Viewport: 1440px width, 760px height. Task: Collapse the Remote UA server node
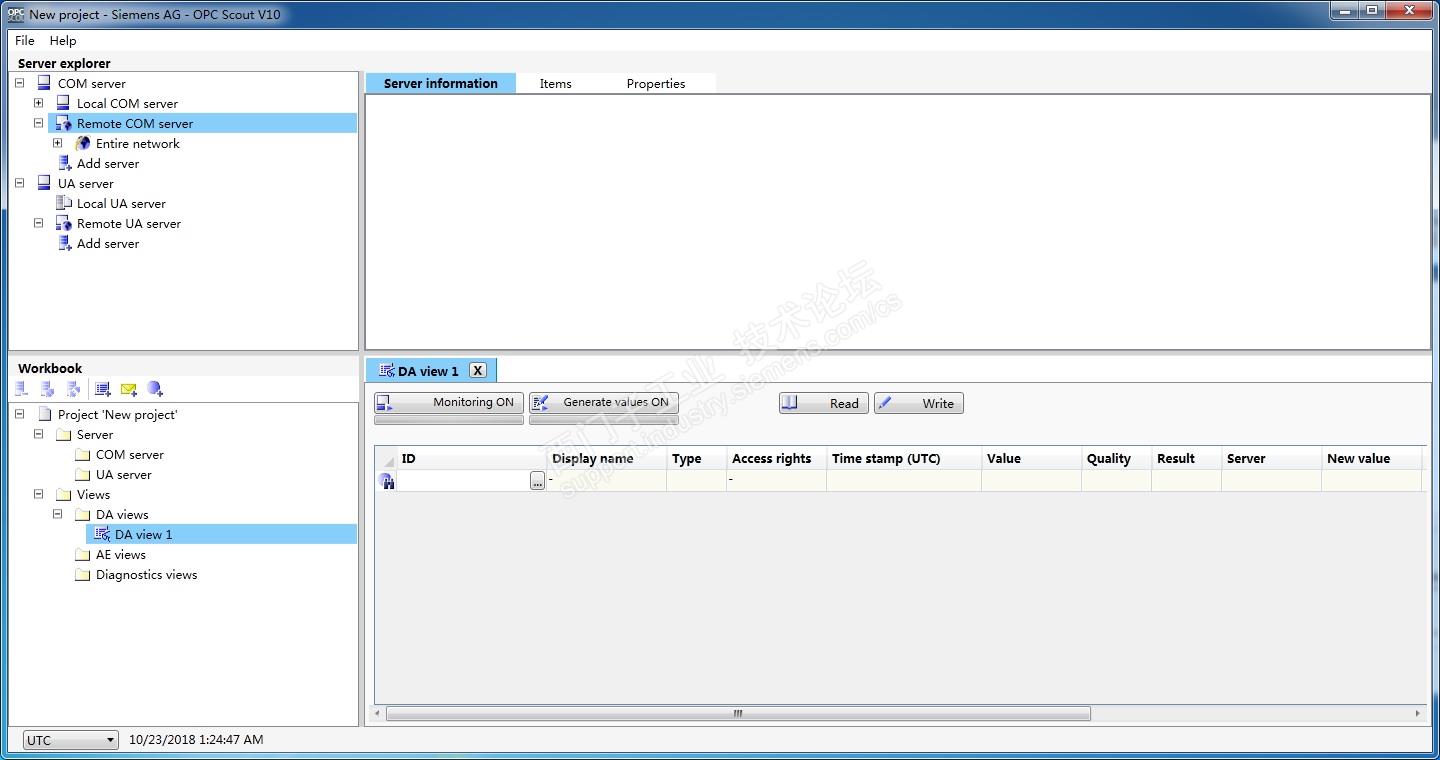38,223
